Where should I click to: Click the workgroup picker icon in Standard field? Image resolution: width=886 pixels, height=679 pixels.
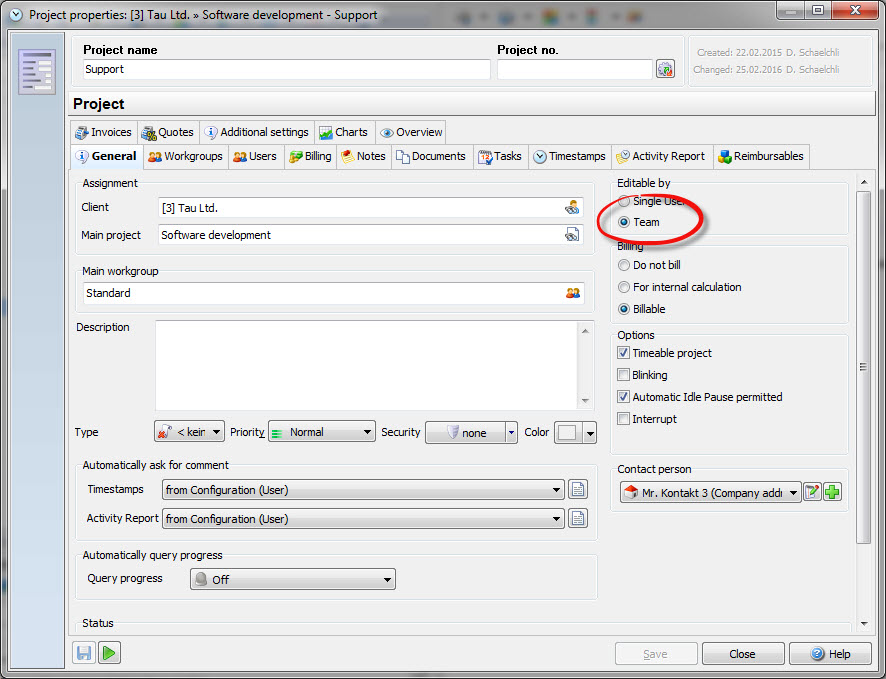[x=572, y=293]
